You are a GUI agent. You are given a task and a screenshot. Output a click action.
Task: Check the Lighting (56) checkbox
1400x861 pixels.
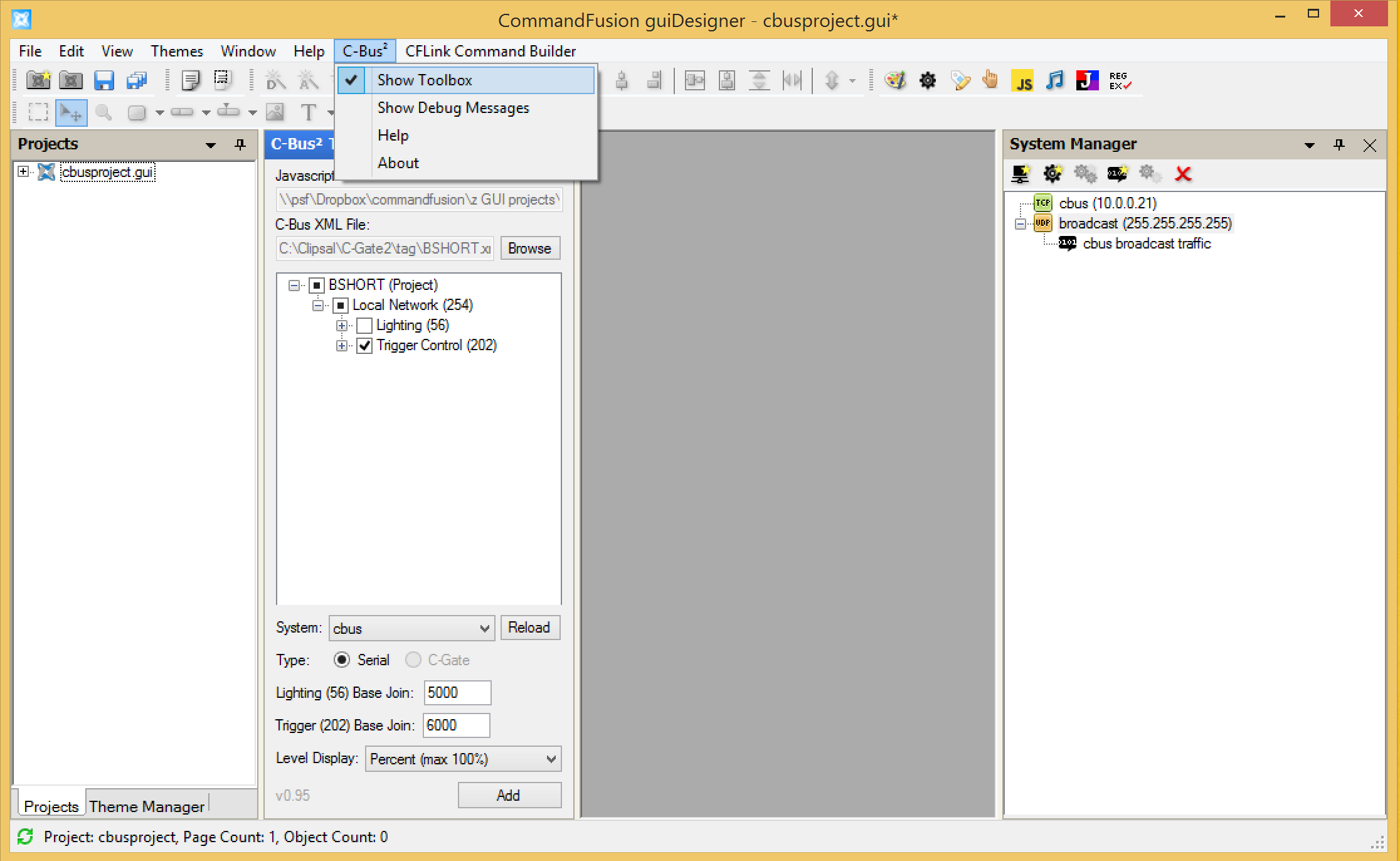point(364,326)
